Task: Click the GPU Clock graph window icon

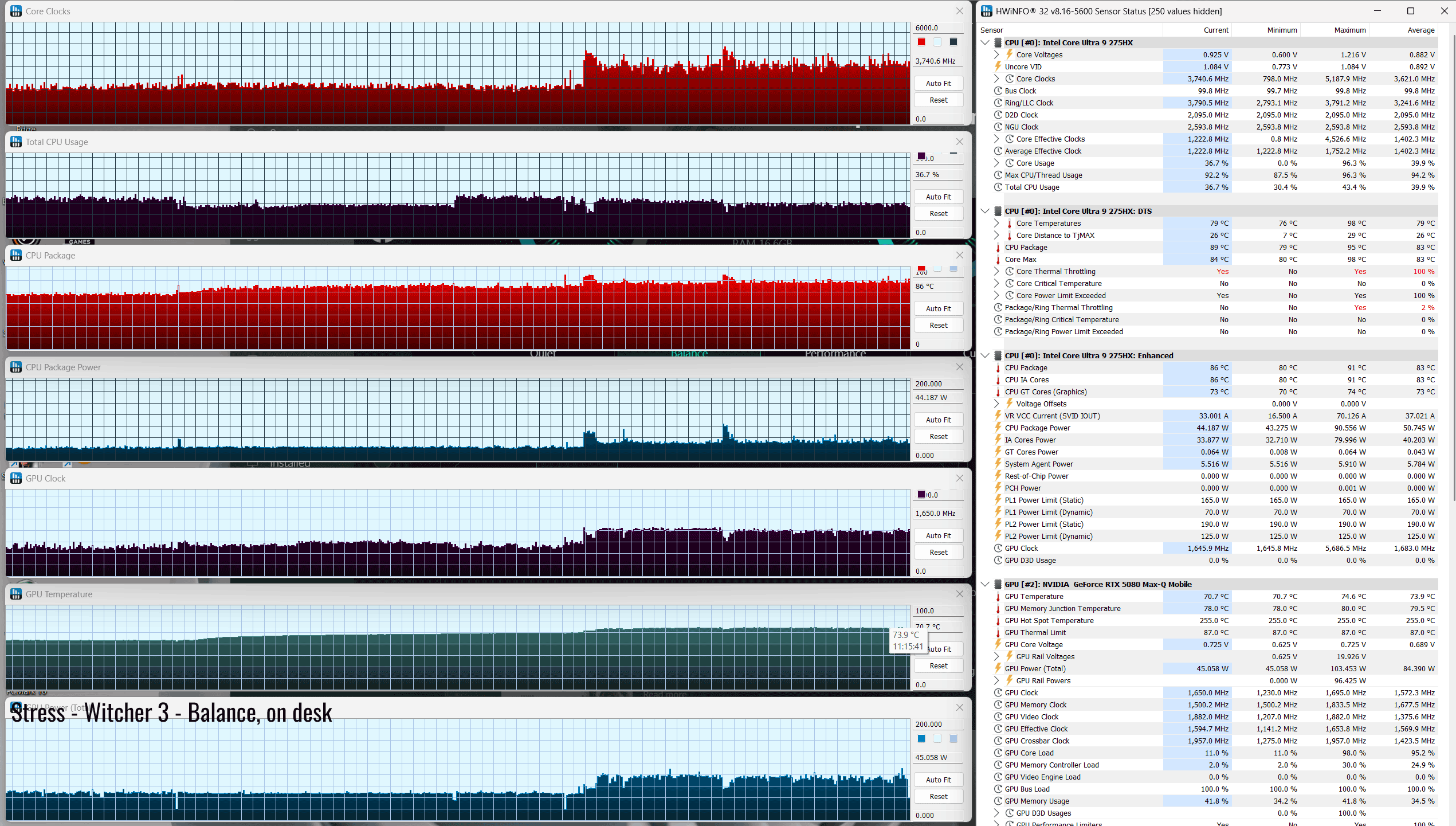Action: click(16, 478)
